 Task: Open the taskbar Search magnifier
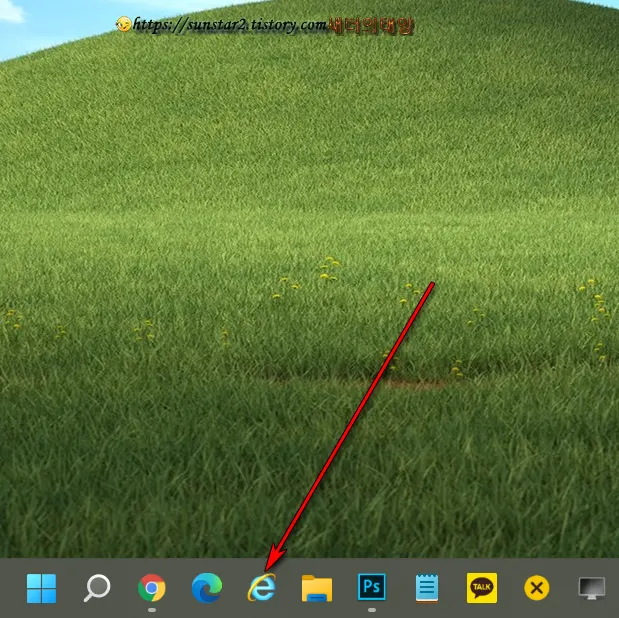pos(97,588)
